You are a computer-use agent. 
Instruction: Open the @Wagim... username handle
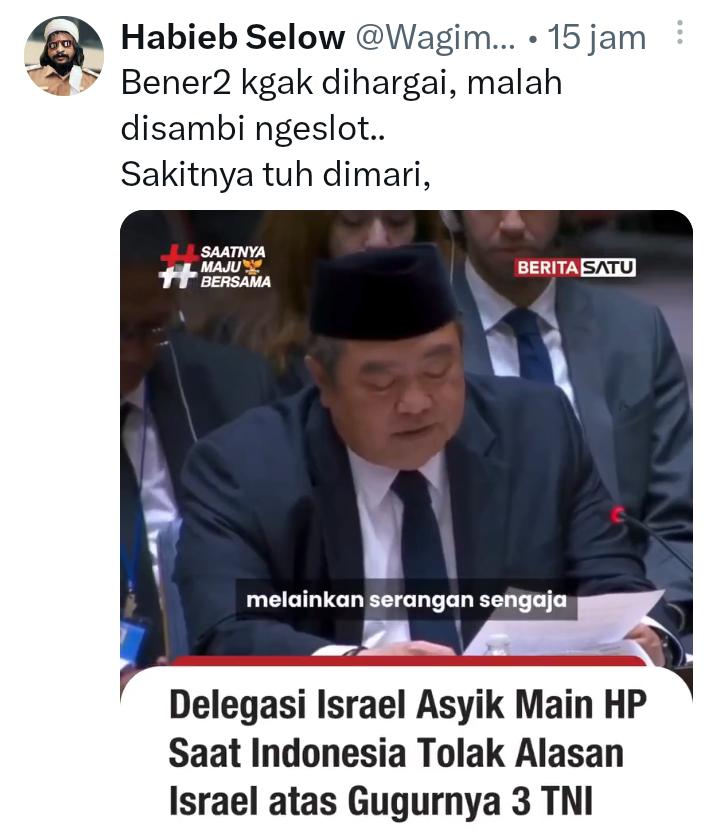(x=436, y=37)
